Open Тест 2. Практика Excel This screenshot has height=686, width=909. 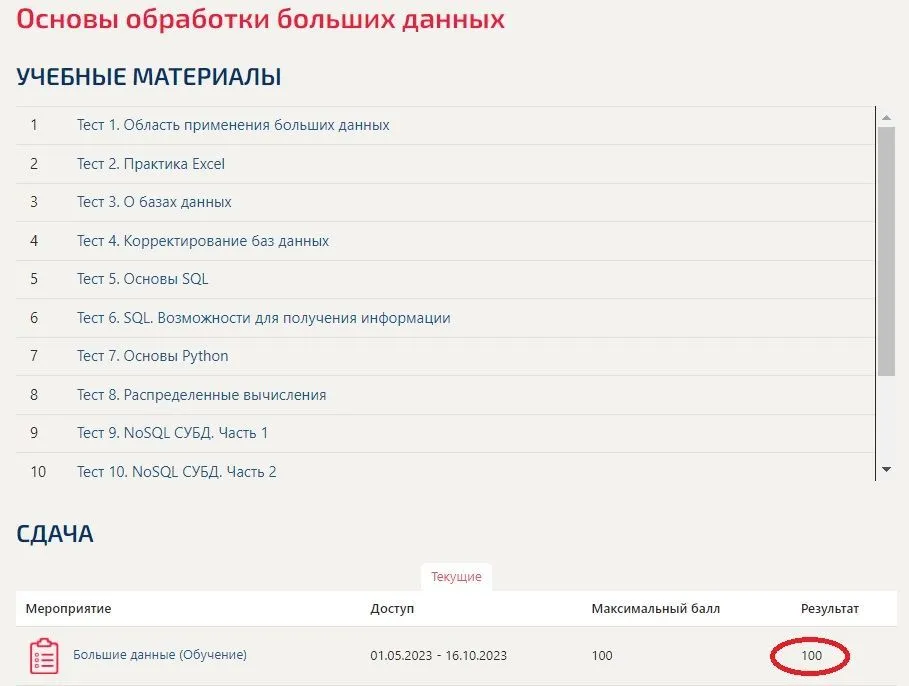[151, 164]
